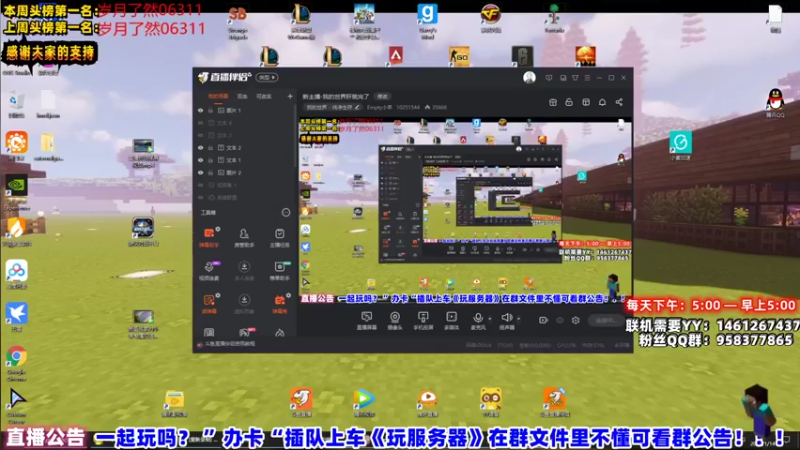Image resolution: width=800 pixels, height=450 pixels.
Task: Show the 文本 4 layer via eye icon
Action: [201, 123]
